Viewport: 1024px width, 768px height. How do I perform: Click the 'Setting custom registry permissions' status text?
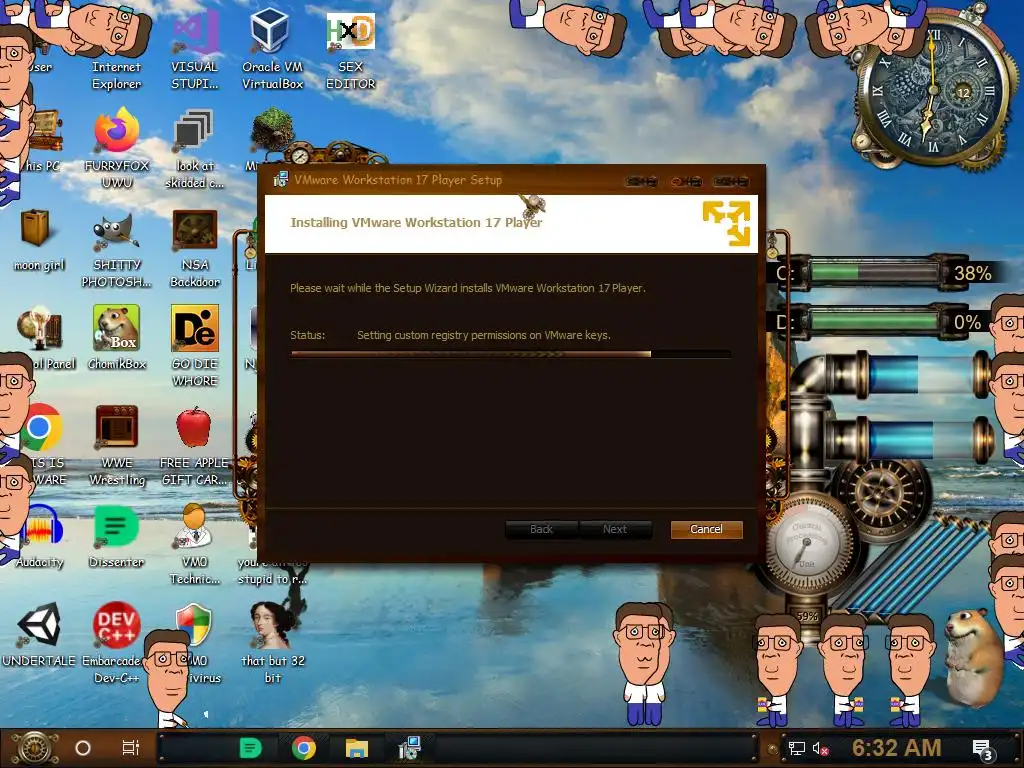pyautogui.click(x=483, y=335)
